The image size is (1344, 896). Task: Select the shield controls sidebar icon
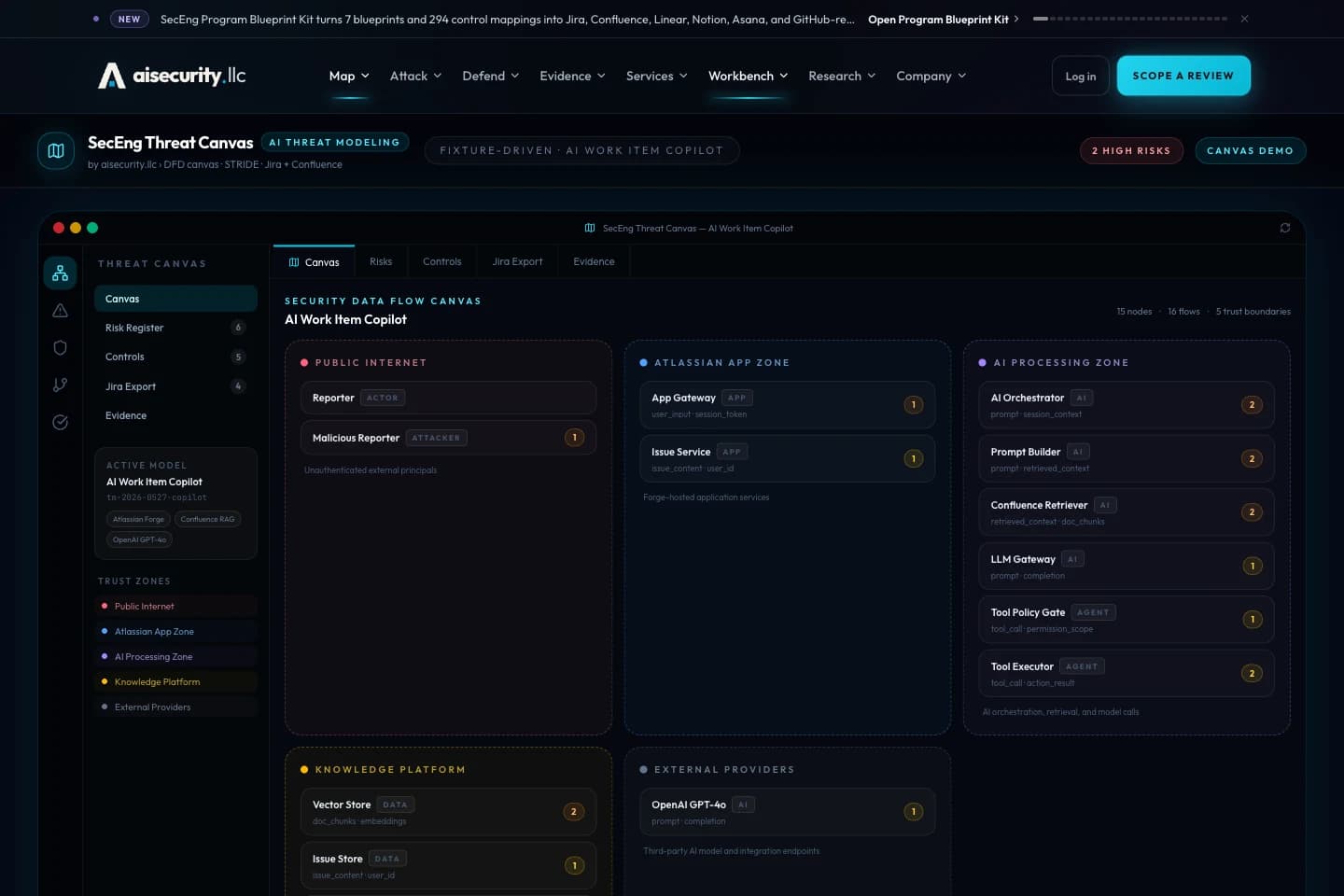click(60, 347)
